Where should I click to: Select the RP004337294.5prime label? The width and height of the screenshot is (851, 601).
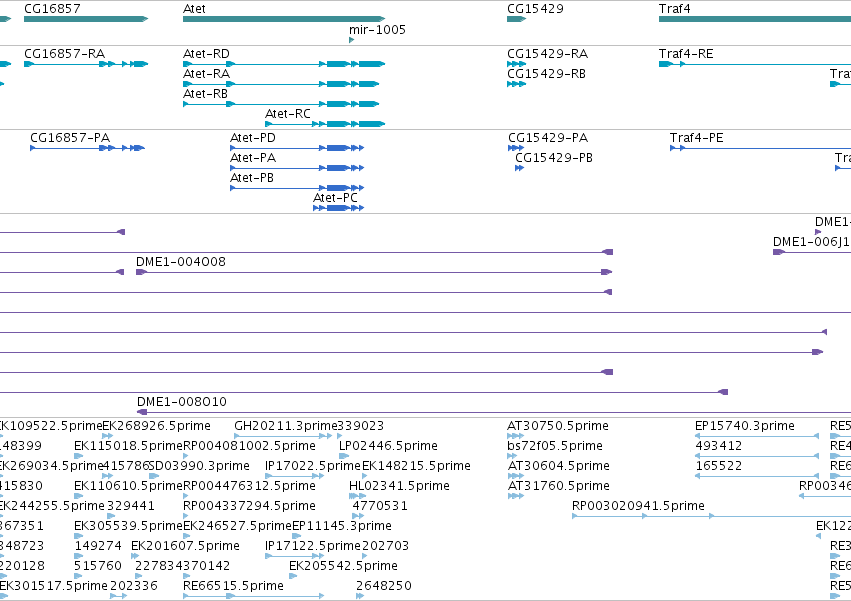pos(249,506)
